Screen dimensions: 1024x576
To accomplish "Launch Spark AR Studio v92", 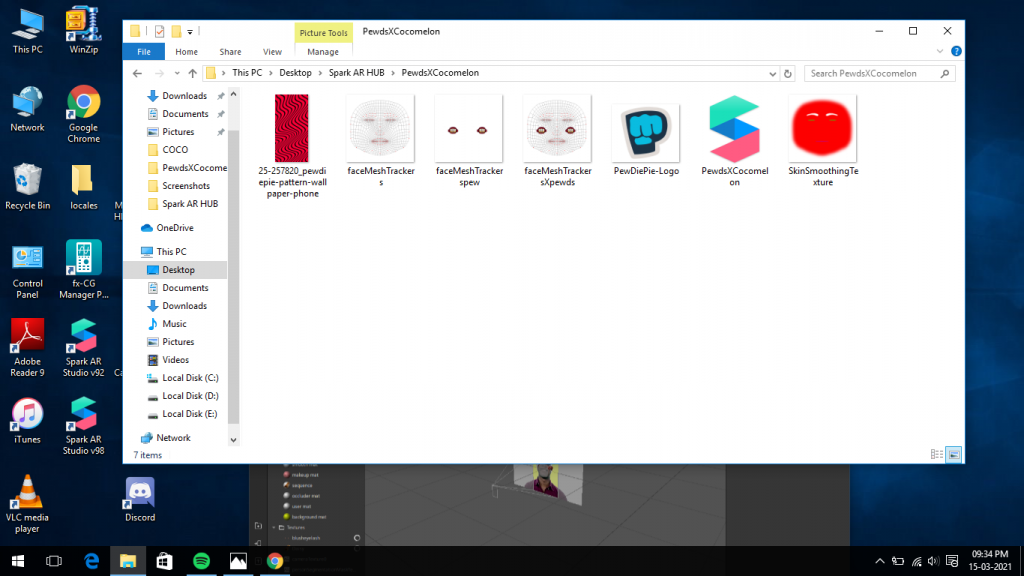I will tap(84, 348).
